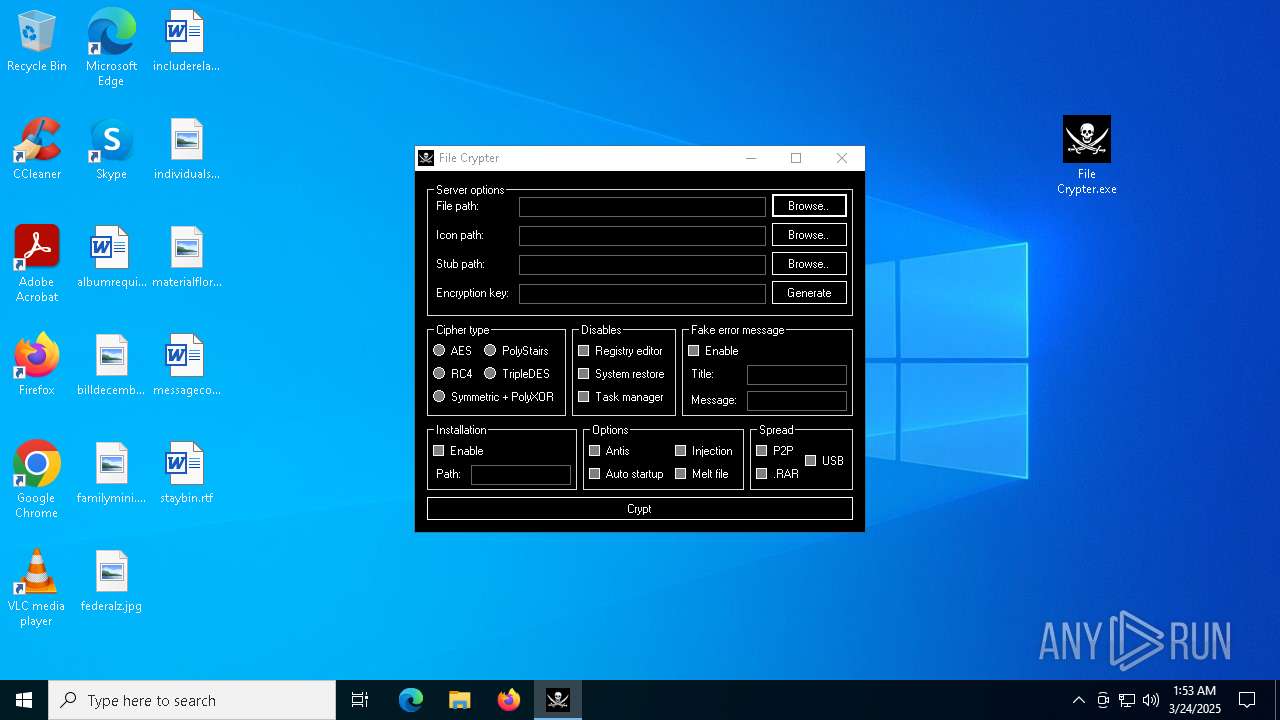Focus the Icon path text field
The width and height of the screenshot is (1280, 720).
[642, 236]
